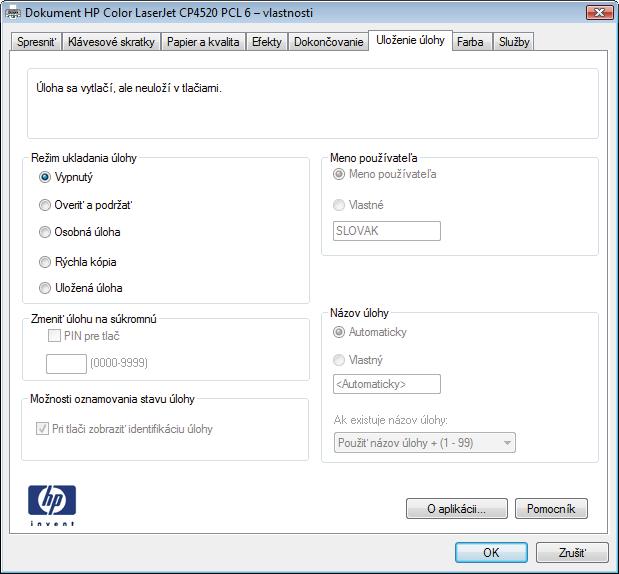The image size is (619, 574).
Task: Click the SLOVAK user name field
Action: (386, 231)
